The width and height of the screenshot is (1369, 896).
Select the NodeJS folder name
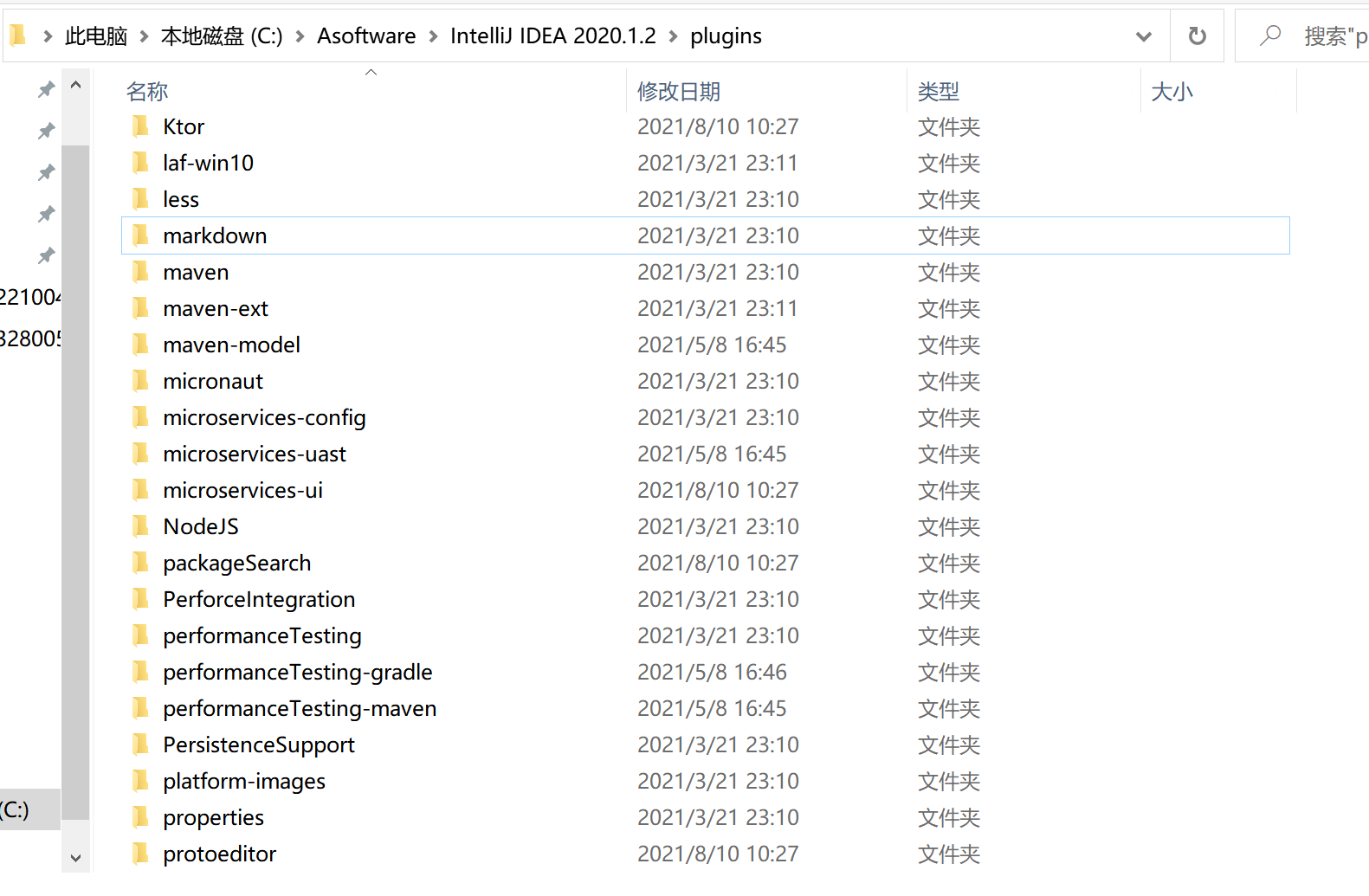[201, 526]
